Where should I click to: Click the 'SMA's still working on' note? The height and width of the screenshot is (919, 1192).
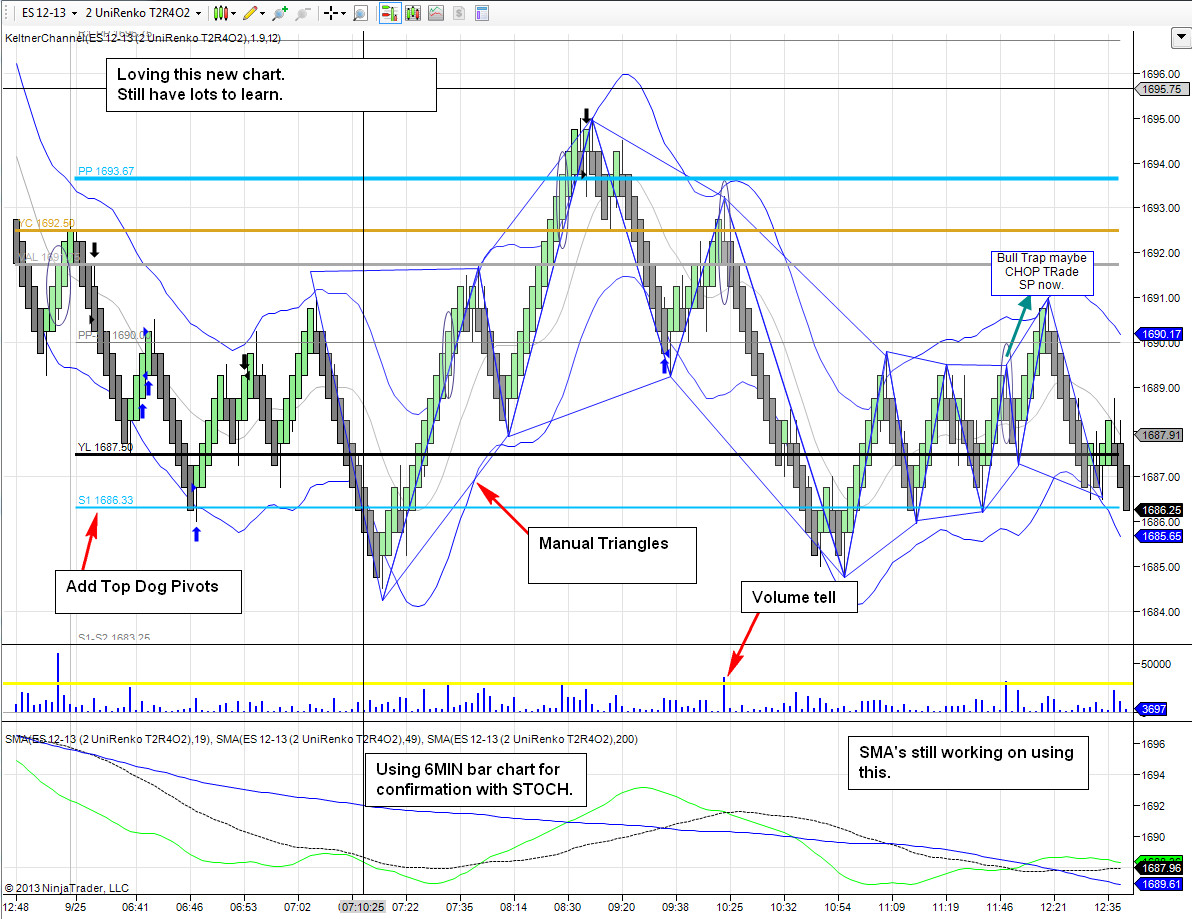click(x=968, y=762)
